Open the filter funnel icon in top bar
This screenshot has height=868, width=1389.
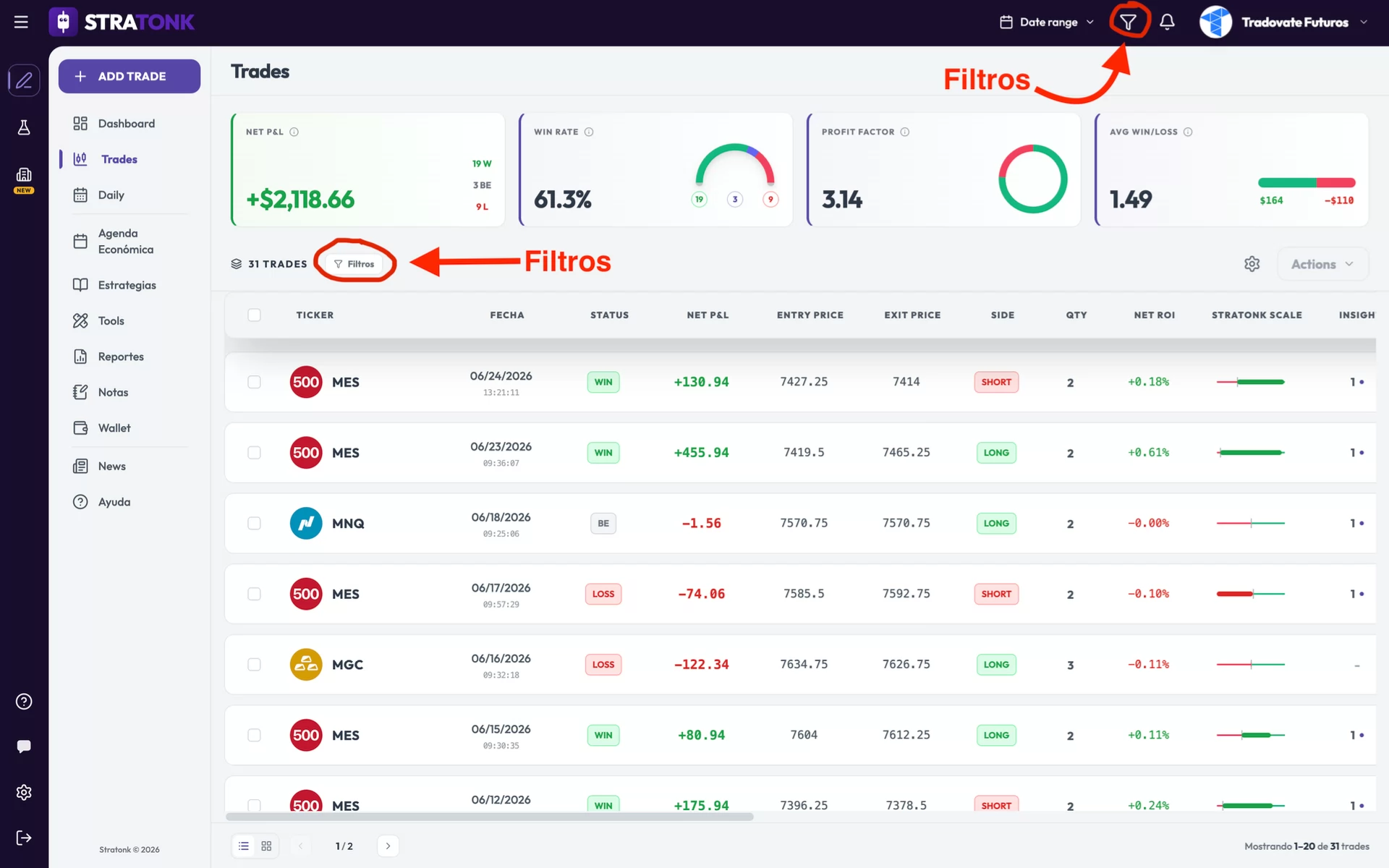(x=1128, y=22)
